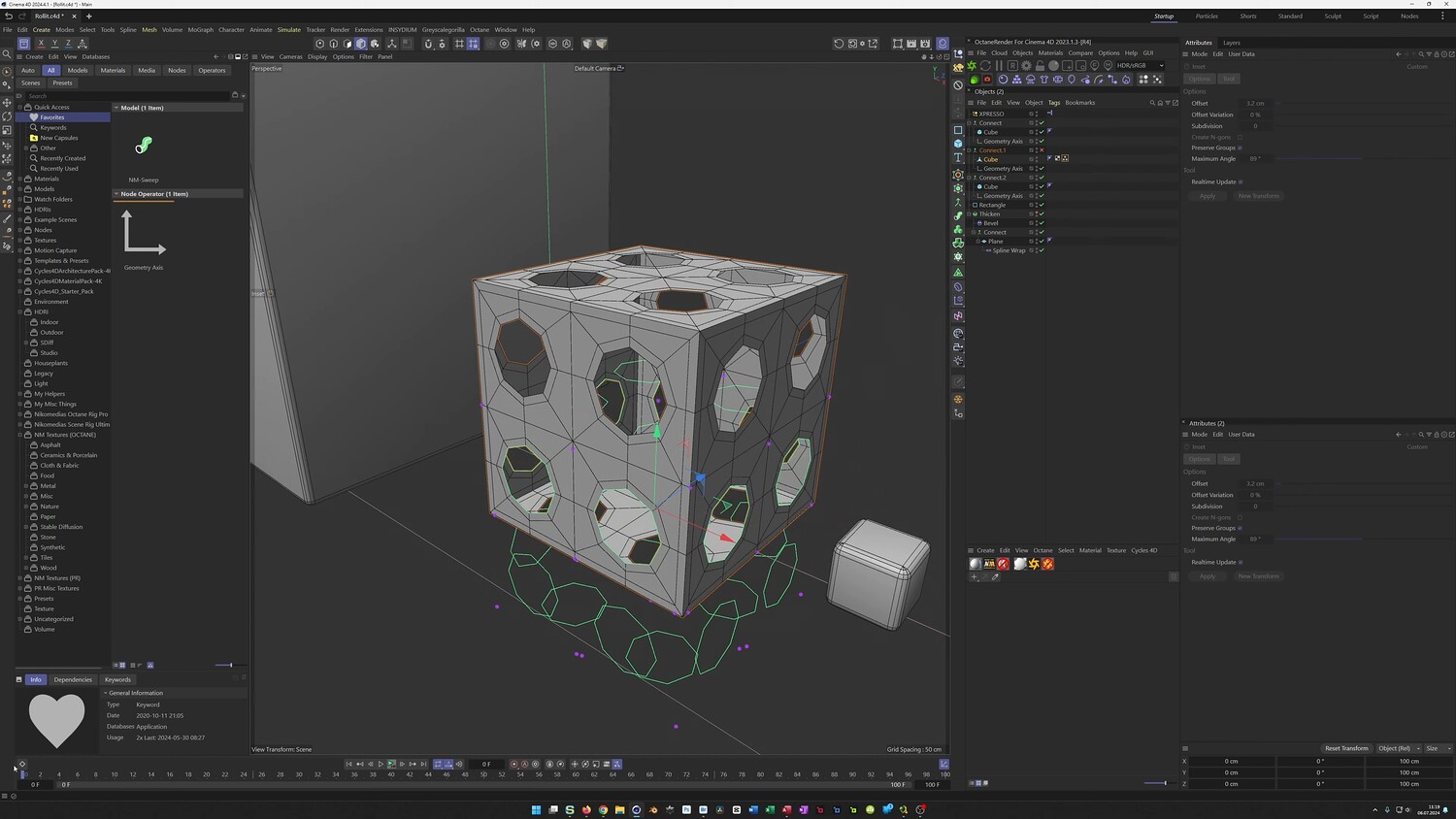Open File Explorer from the taskbar

coord(619,809)
